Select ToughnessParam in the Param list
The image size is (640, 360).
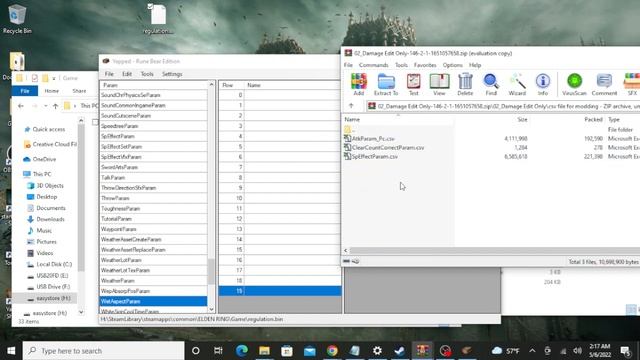153,209
